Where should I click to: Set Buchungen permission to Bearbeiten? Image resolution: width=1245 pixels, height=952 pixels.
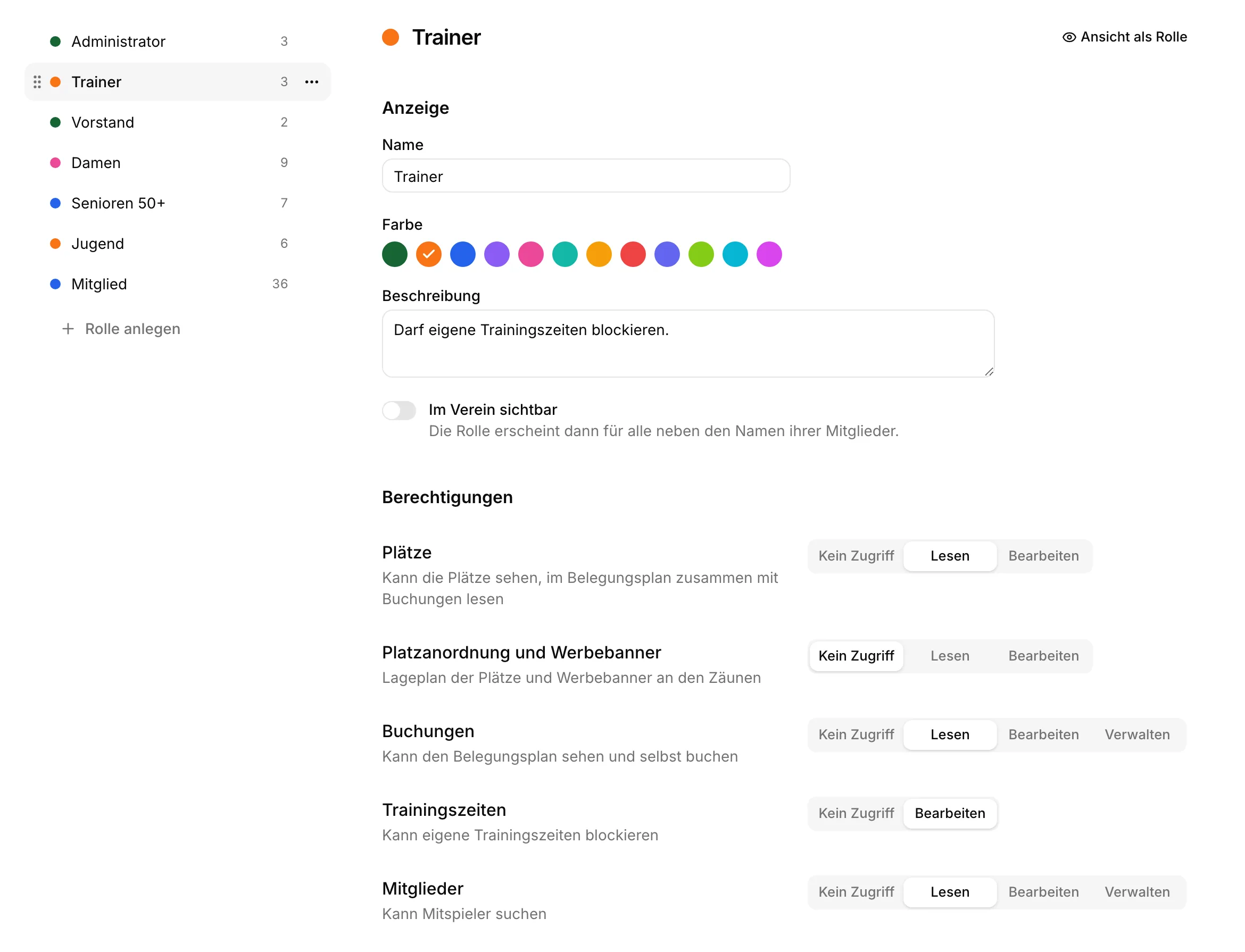tap(1043, 734)
